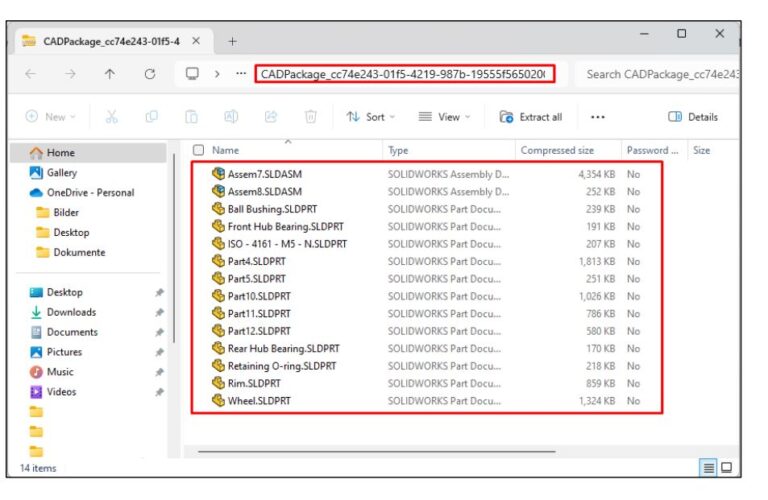Screen dimensions: 768x500
Task: Switch to large icons view in status bar
Action: [726, 467]
